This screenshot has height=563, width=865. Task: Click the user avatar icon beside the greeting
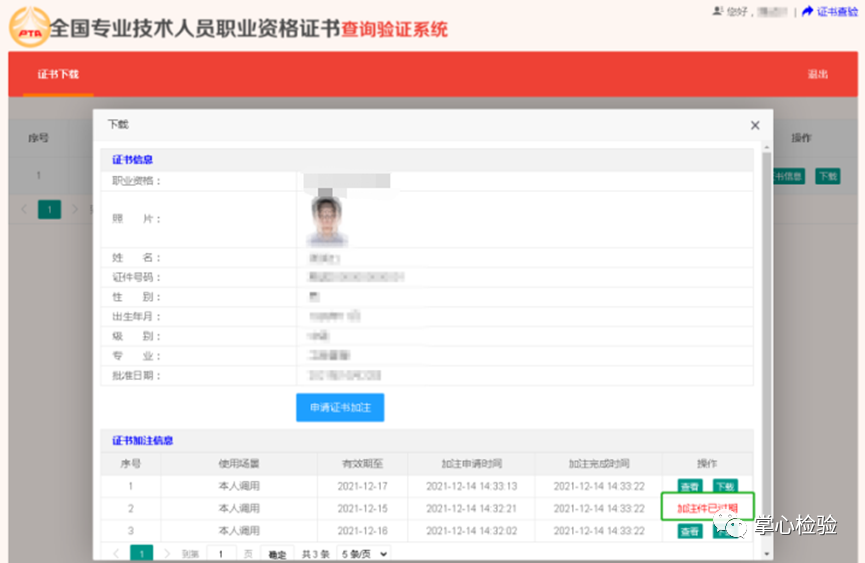coord(717,11)
